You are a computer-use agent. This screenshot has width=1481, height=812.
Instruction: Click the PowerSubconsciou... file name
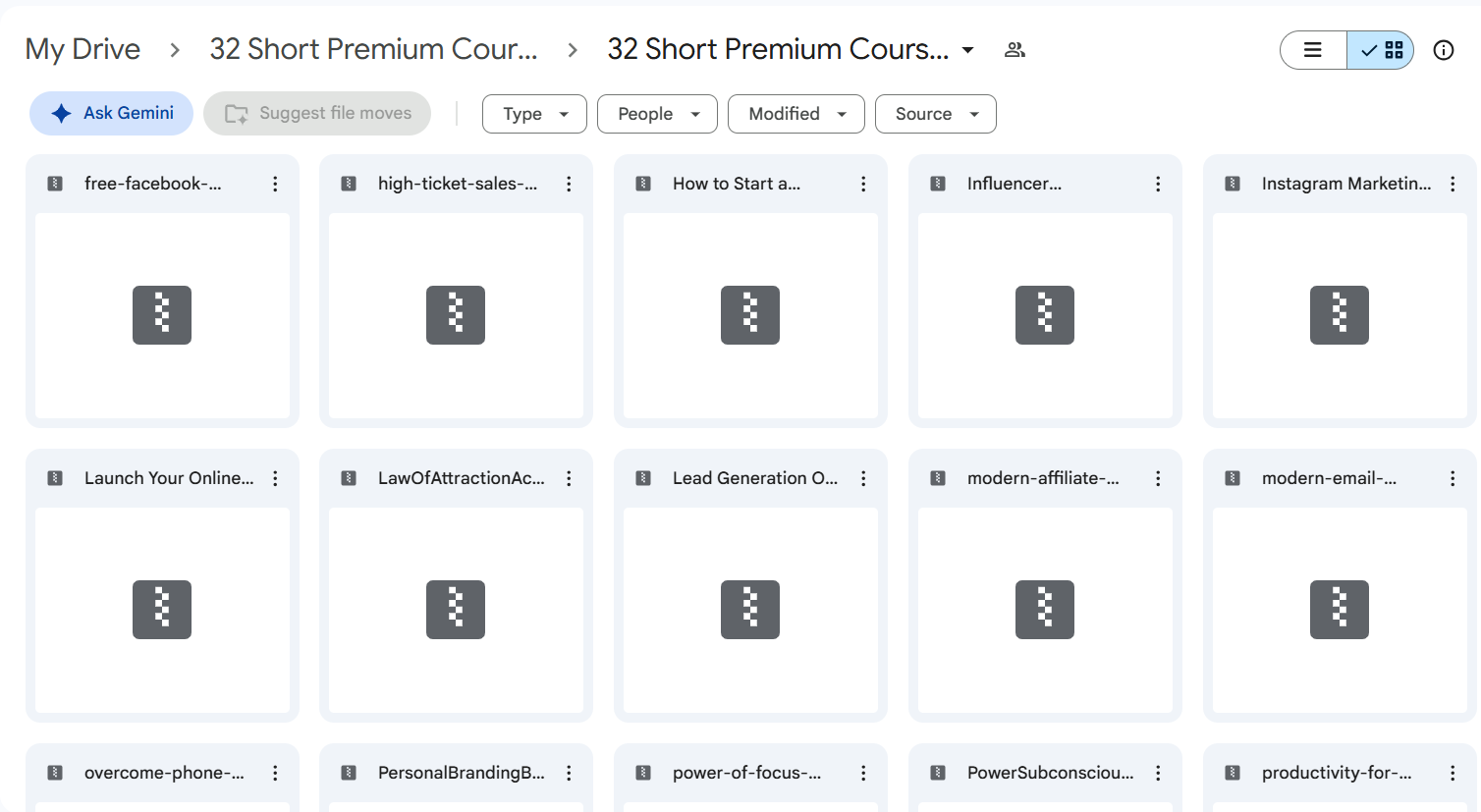[1051, 773]
